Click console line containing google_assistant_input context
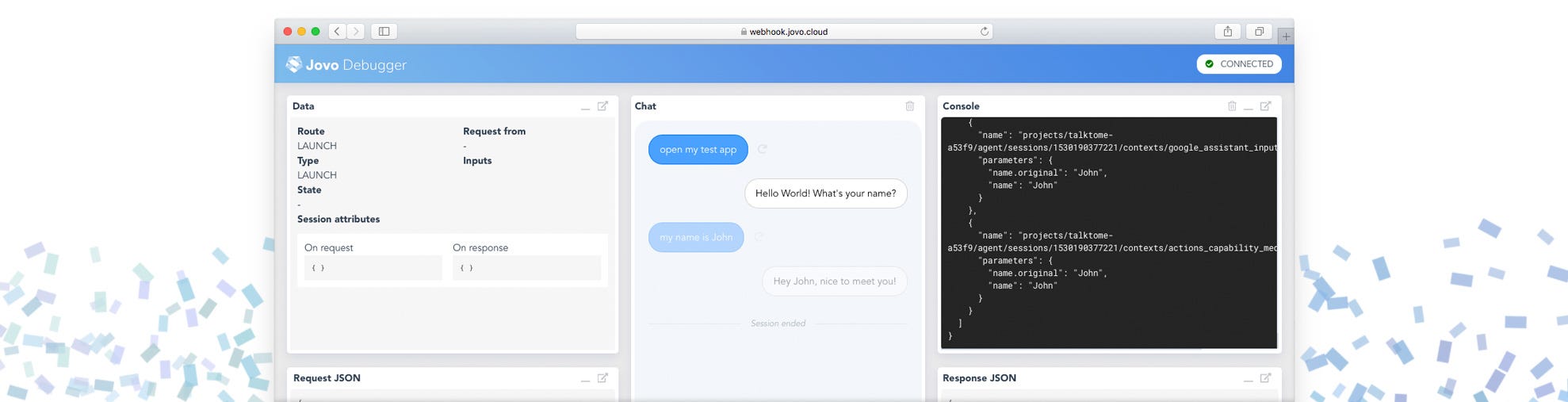This screenshot has width=1568, height=402. tap(1112, 147)
